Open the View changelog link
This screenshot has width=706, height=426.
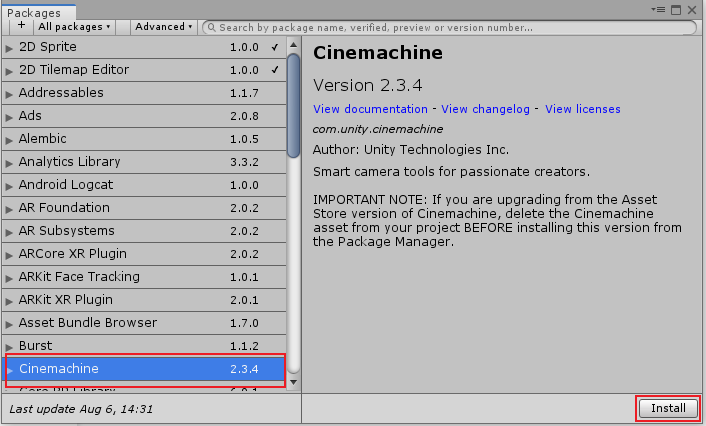pyautogui.click(x=484, y=109)
